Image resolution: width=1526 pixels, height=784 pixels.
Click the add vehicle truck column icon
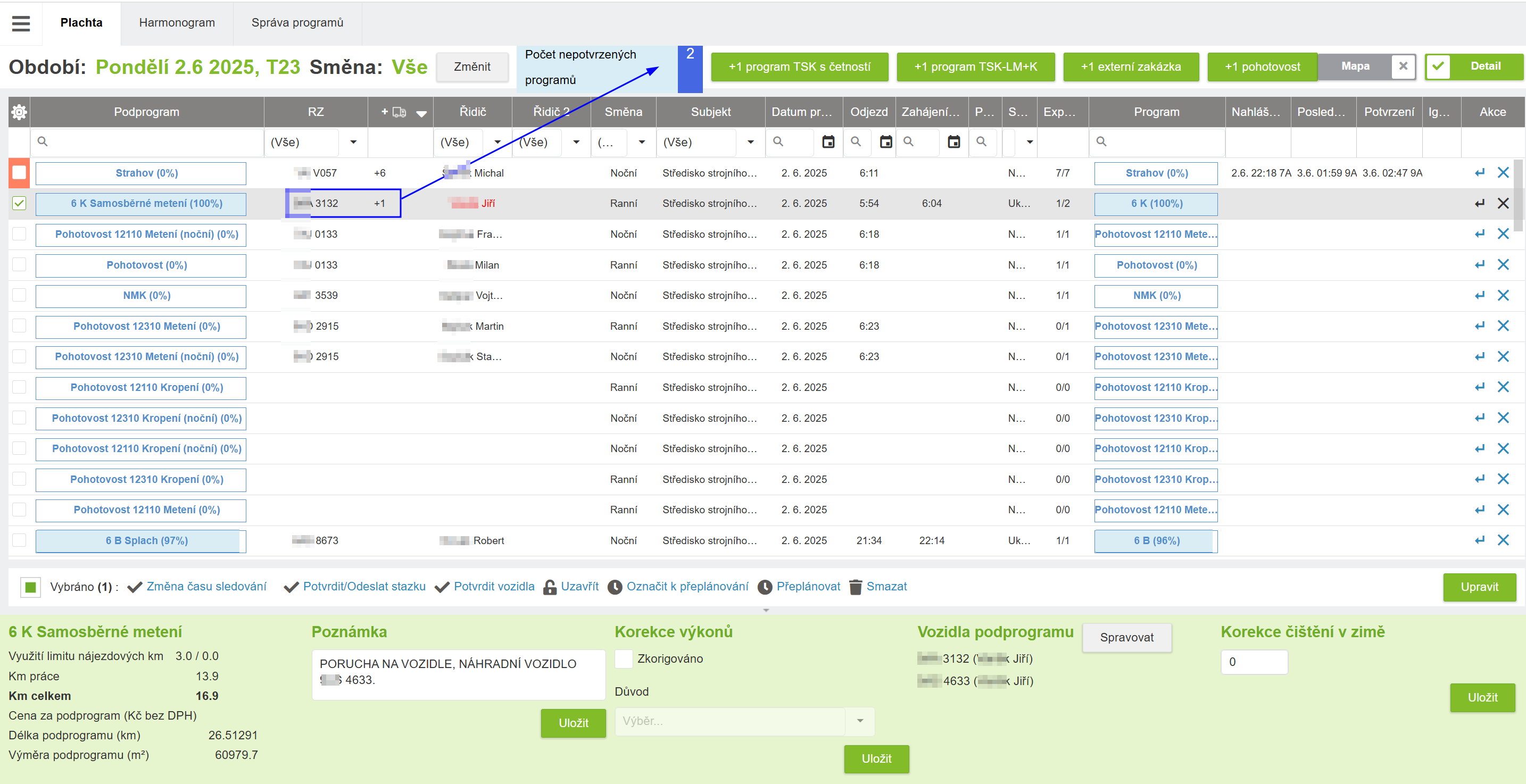pos(399,112)
